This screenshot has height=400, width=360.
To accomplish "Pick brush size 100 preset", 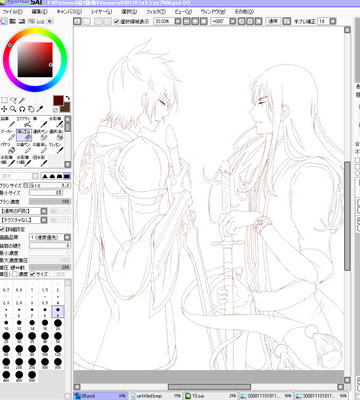I will (x=45, y=351).
